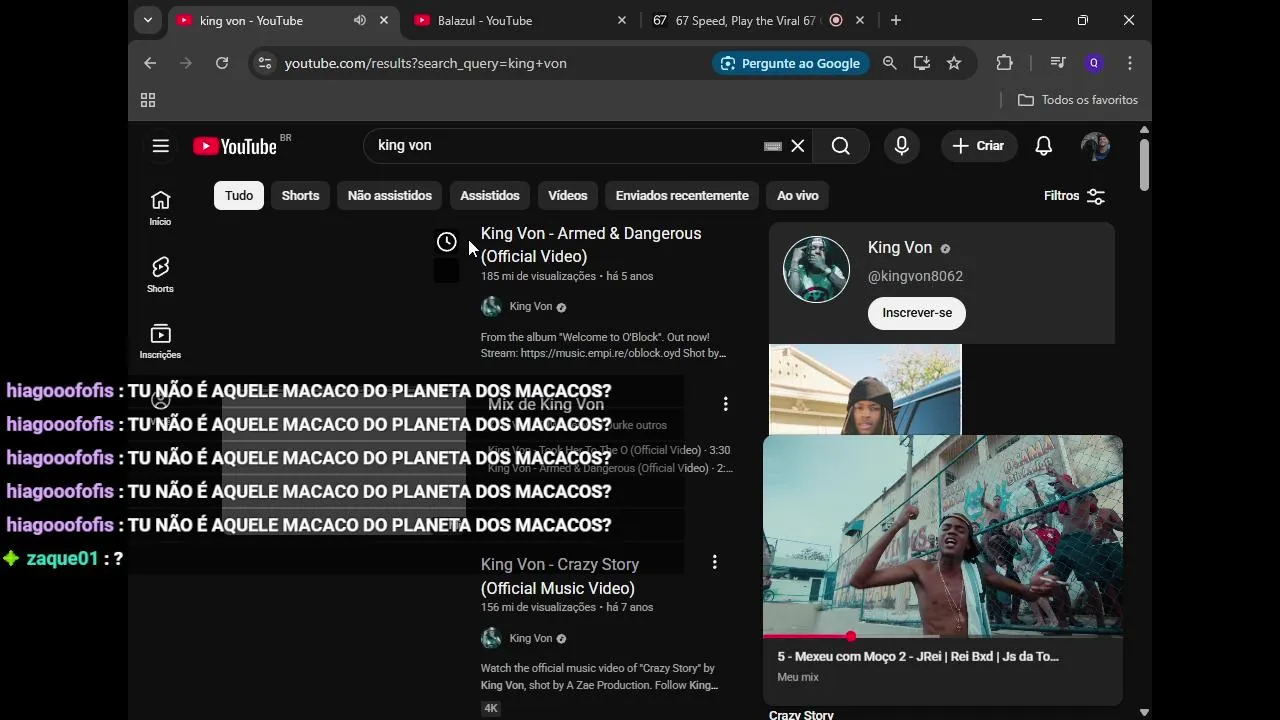Start voice search with microphone
The width and height of the screenshot is (1280, 720).
pyautogui.click(x=902, y=146)
